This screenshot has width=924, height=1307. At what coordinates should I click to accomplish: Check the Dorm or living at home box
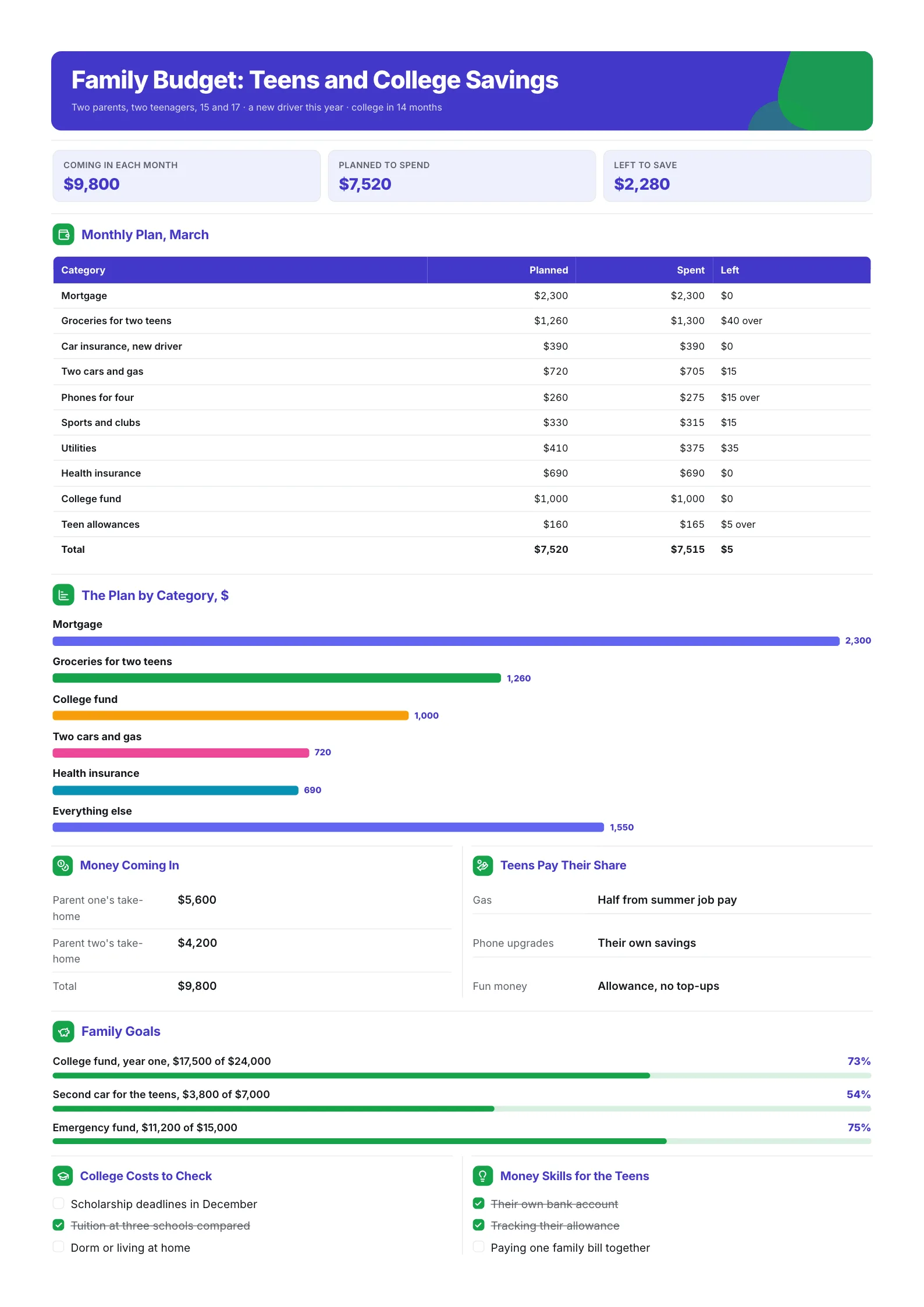click(x=58, y=1246)
